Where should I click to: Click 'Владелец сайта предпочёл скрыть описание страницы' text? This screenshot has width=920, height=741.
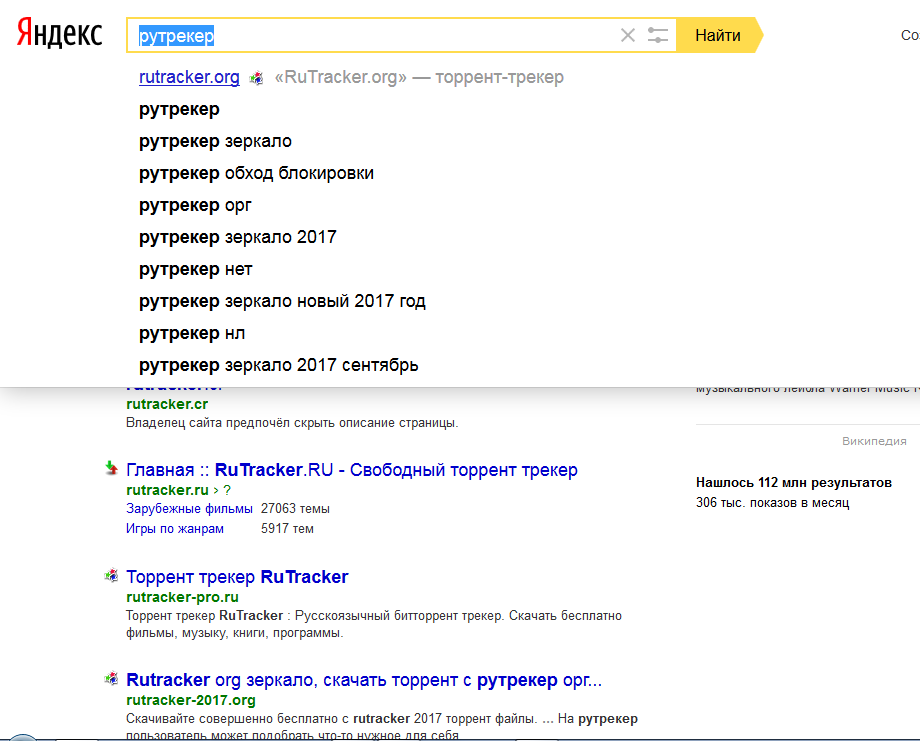point(292,422)
